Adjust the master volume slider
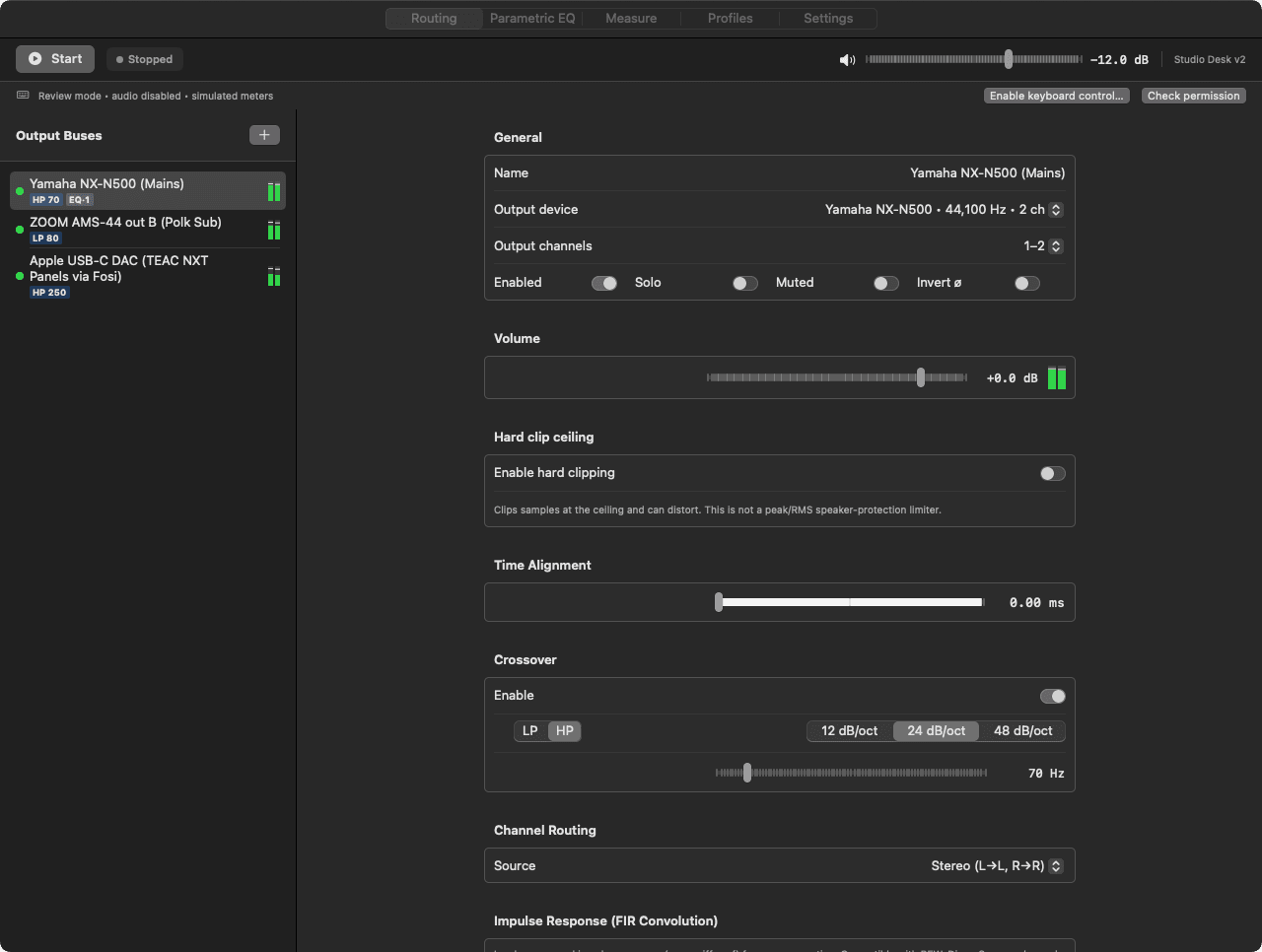Image resolution: width=1262 pixels, height=952 pixels. tap(974, 59)
